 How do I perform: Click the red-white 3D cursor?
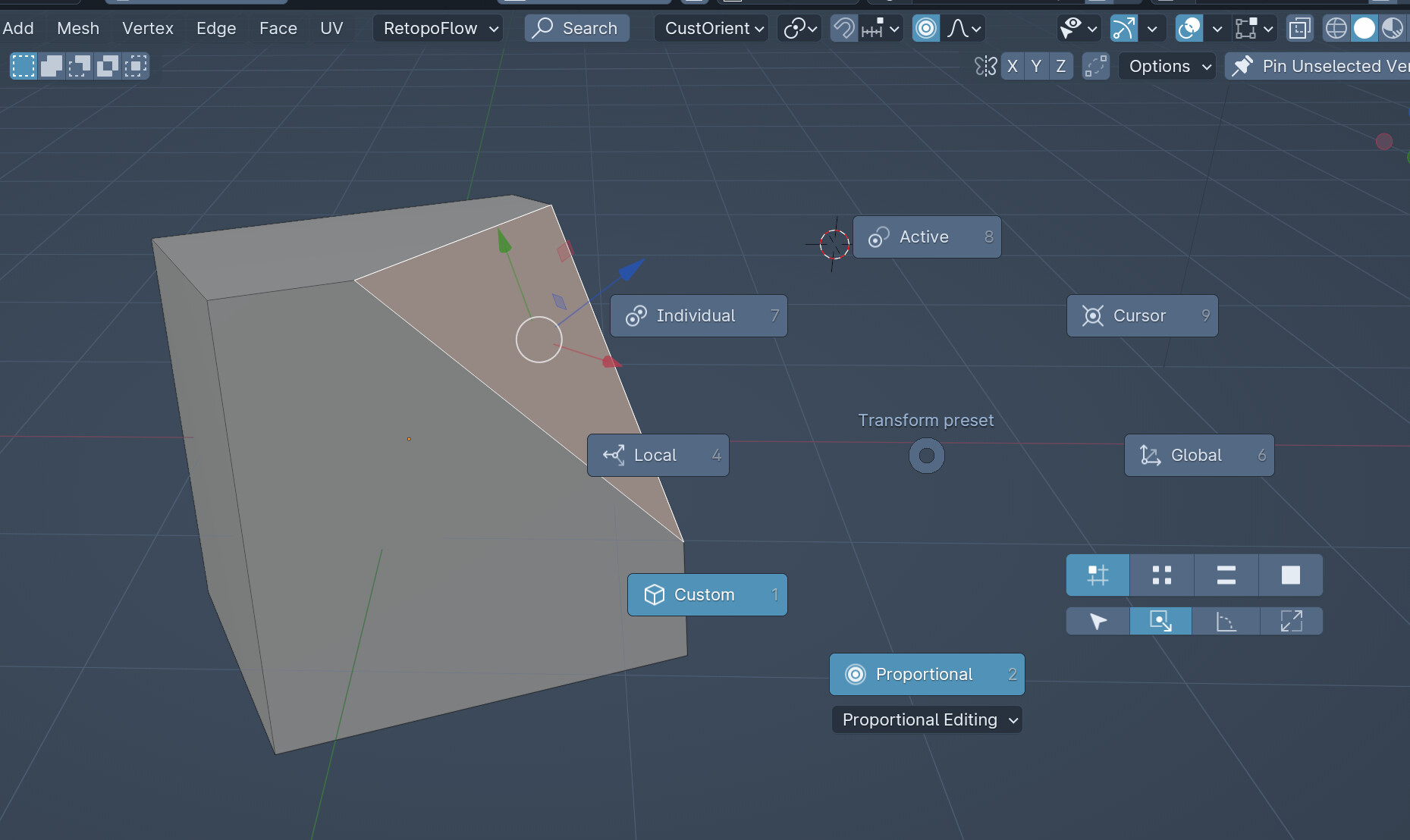pyautogui.click(x=834, y=244)
